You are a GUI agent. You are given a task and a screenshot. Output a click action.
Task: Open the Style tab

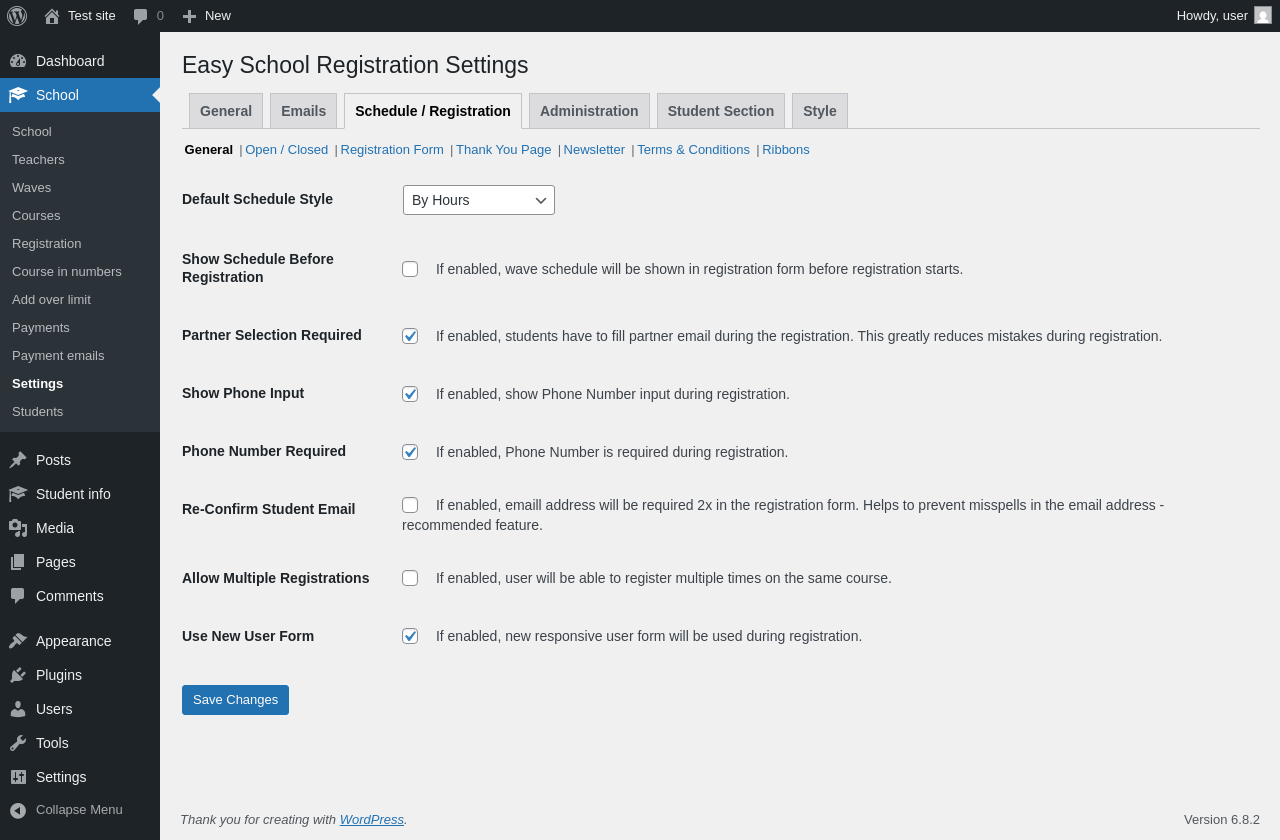tap(820, 111)
